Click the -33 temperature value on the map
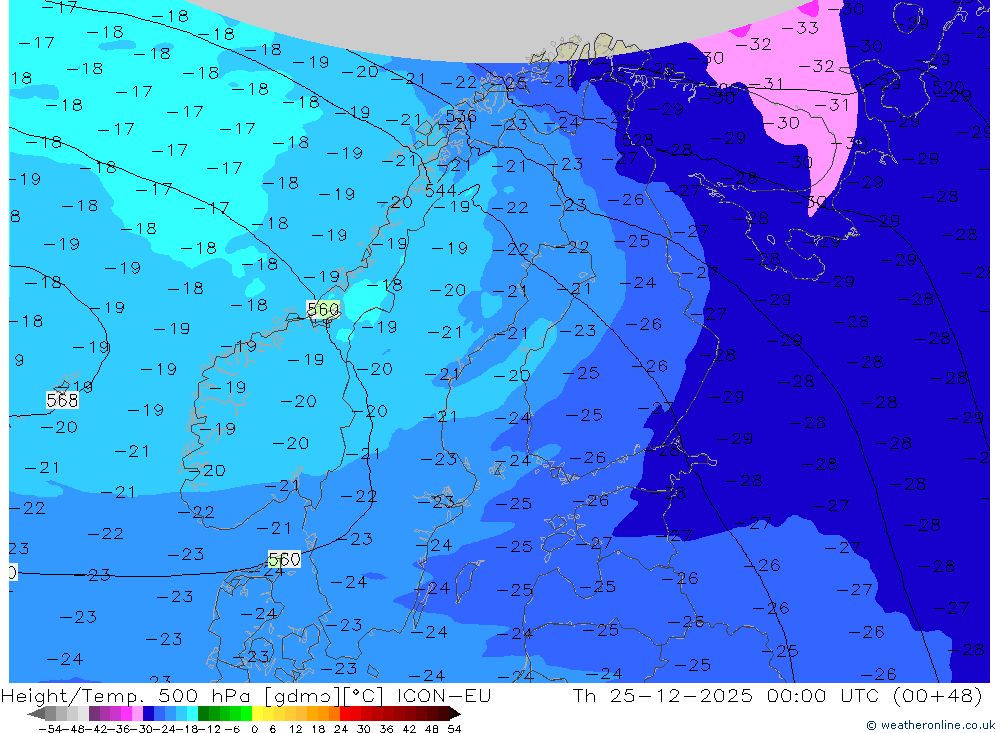The image size is (1000, 733). click(800, 27)
